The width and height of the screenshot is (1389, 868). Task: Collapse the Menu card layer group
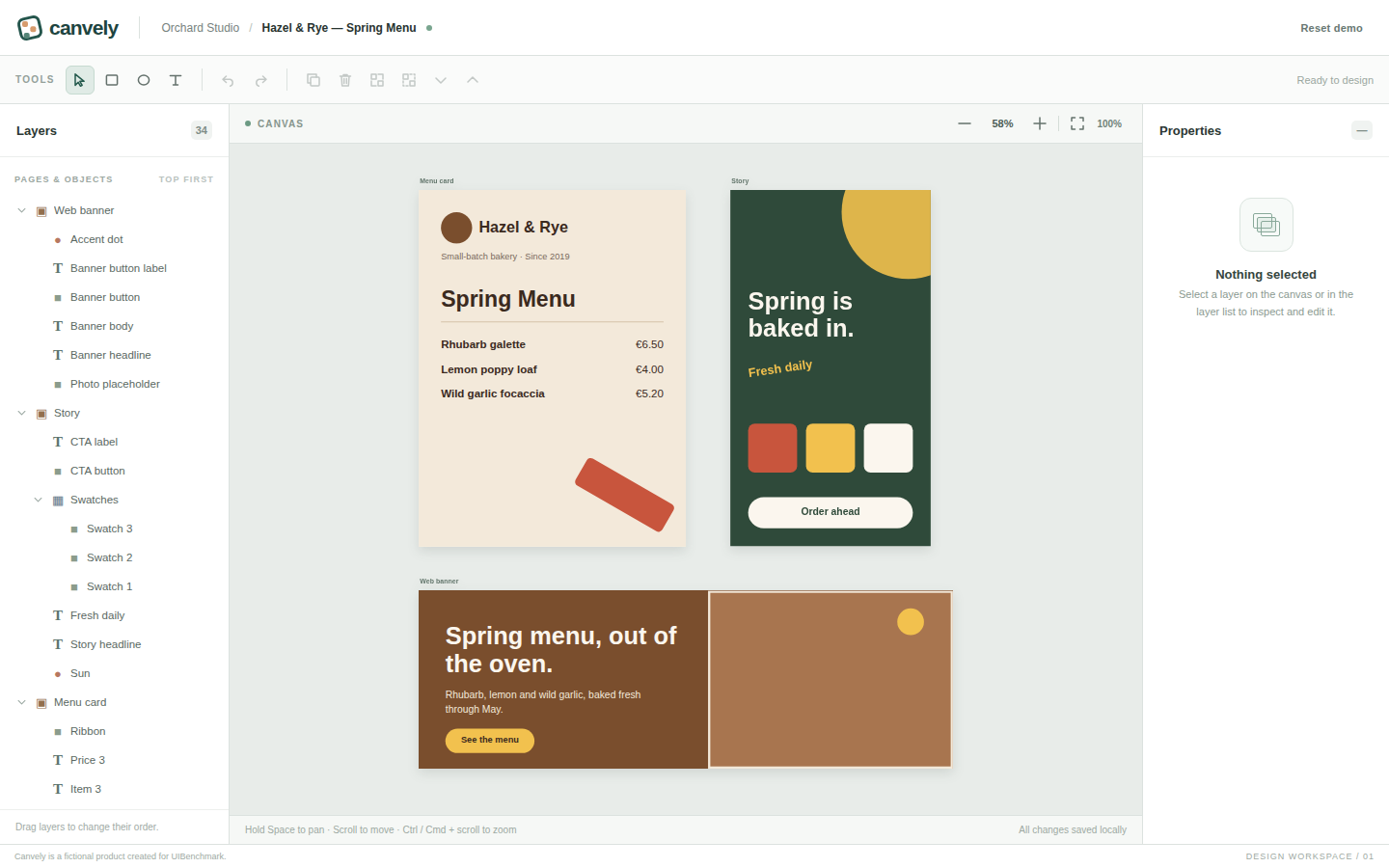point(21,702)
